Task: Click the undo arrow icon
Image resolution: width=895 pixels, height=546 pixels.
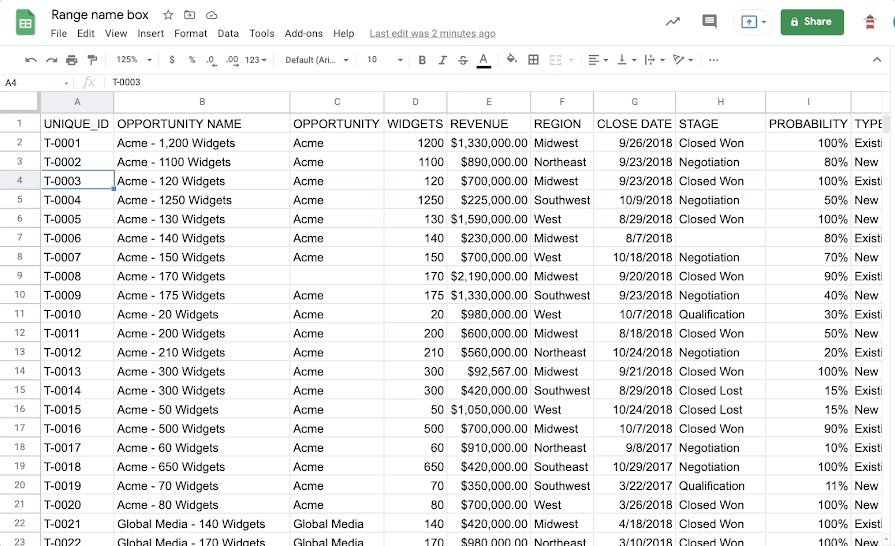Action: [31, 60]
